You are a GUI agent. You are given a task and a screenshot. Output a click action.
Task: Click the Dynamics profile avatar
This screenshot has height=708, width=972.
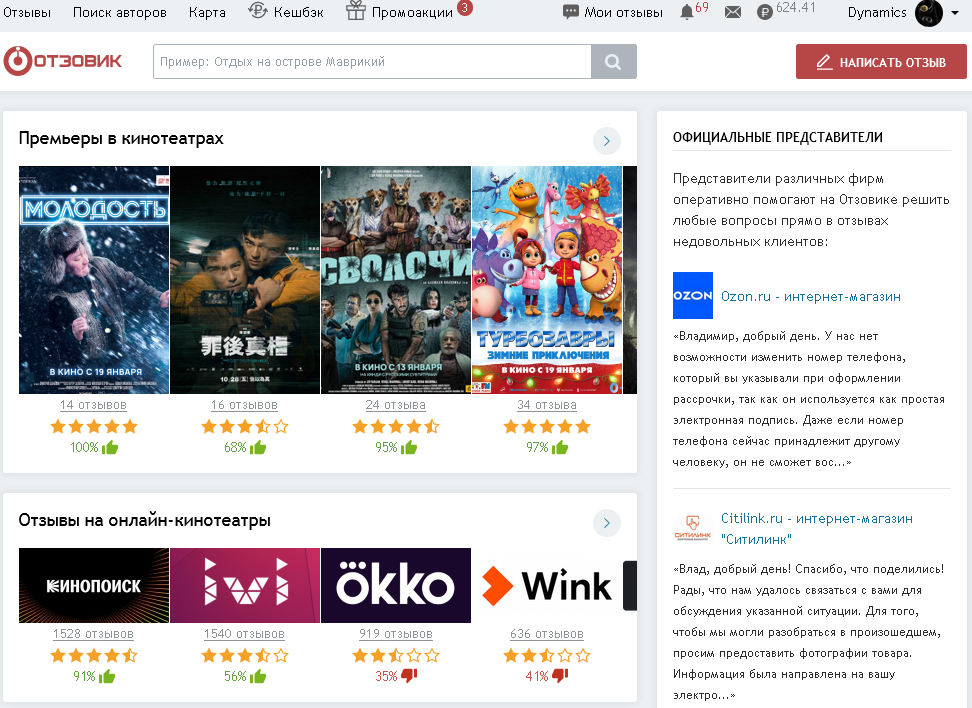(928, 13)
